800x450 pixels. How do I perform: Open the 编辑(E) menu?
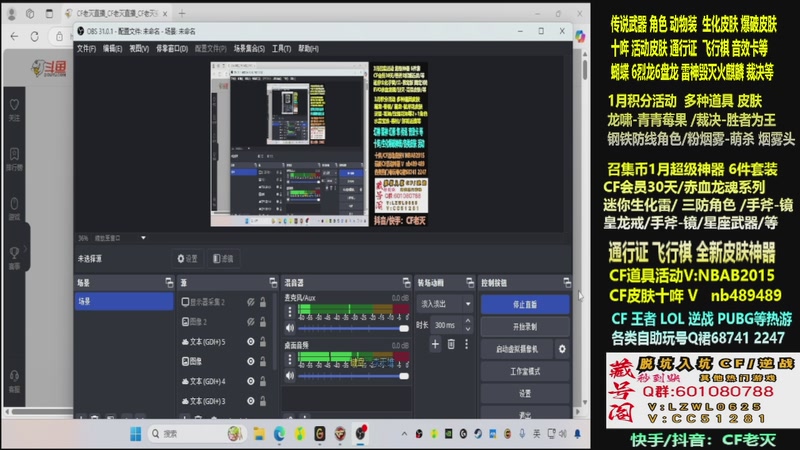coord(112,48)
